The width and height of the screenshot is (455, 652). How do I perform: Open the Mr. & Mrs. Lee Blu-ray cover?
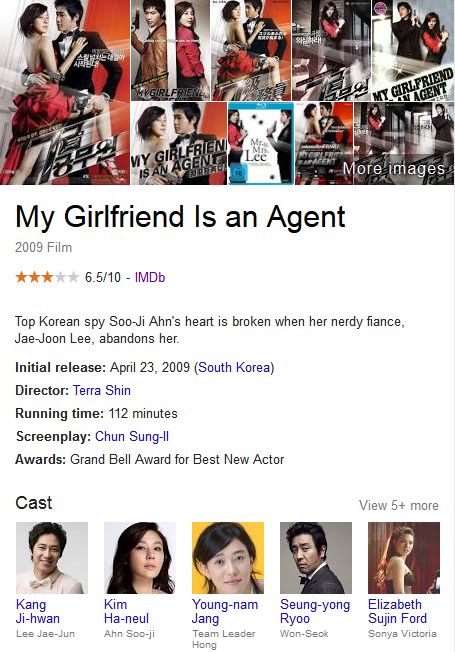[261, 143]
